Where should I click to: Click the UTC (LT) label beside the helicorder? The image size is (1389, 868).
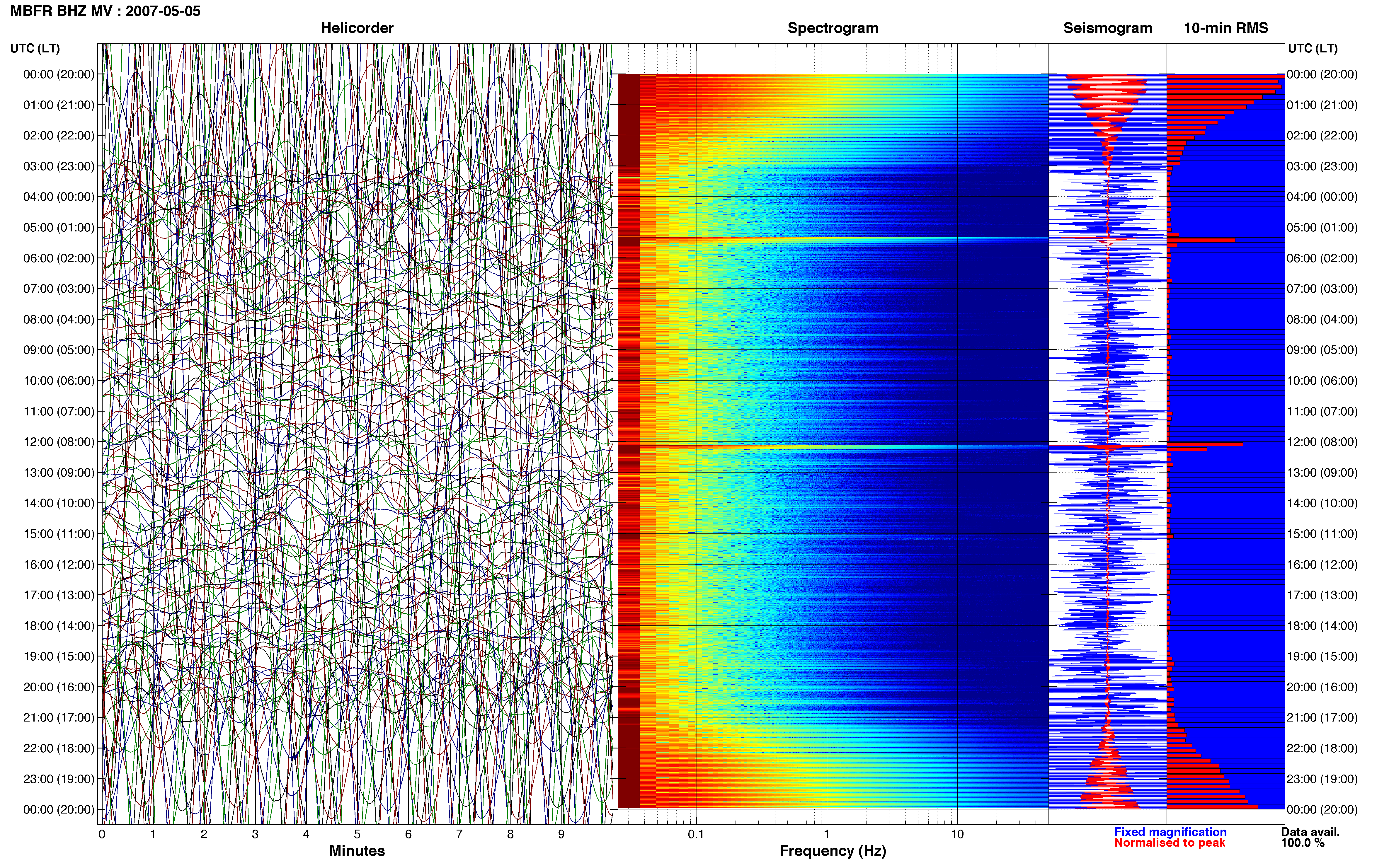(x=35, y=48)
